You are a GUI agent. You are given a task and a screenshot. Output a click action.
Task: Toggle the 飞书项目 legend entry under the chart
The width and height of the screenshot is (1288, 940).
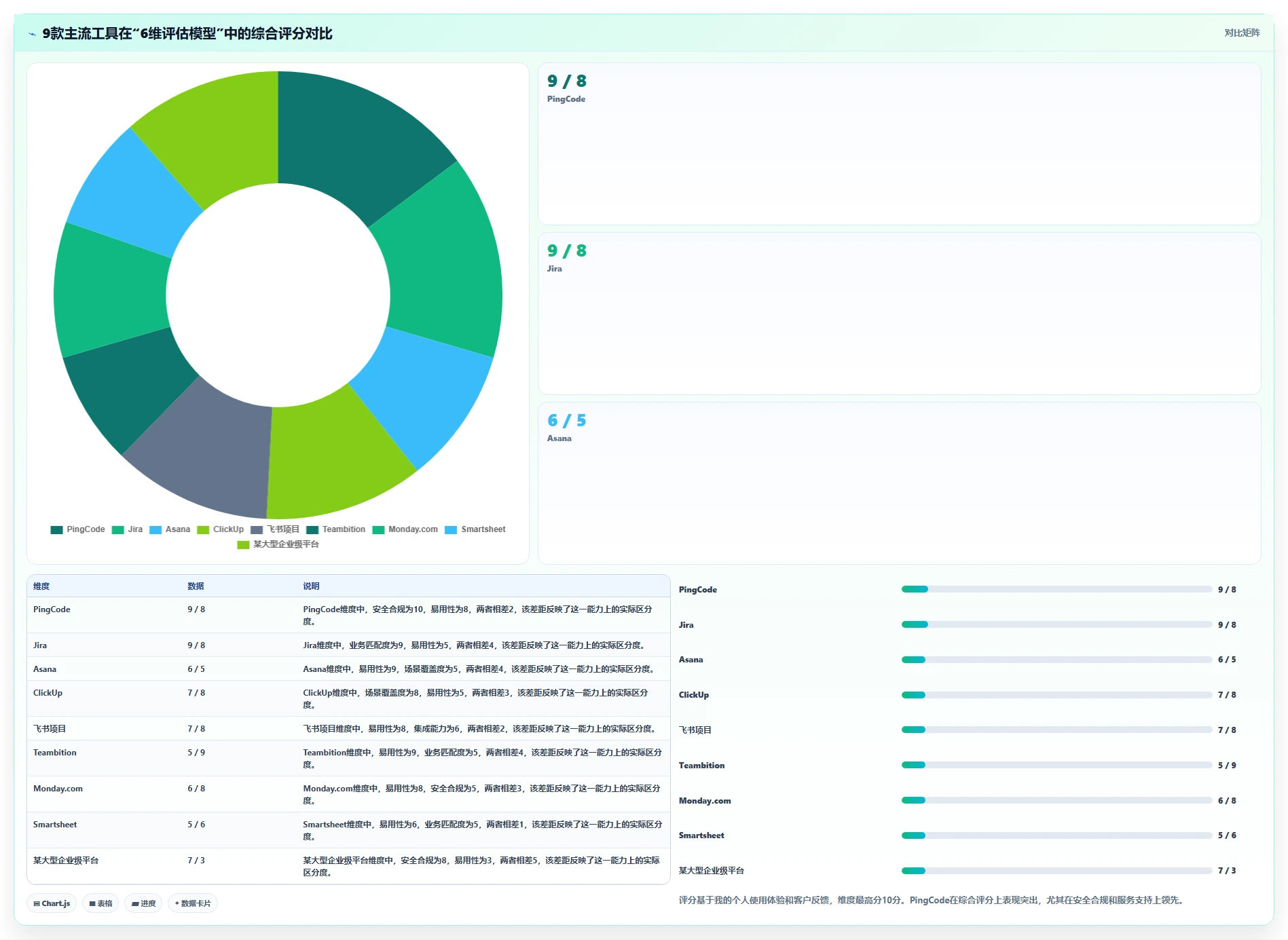pyautogui.click(x=275, y=529)
